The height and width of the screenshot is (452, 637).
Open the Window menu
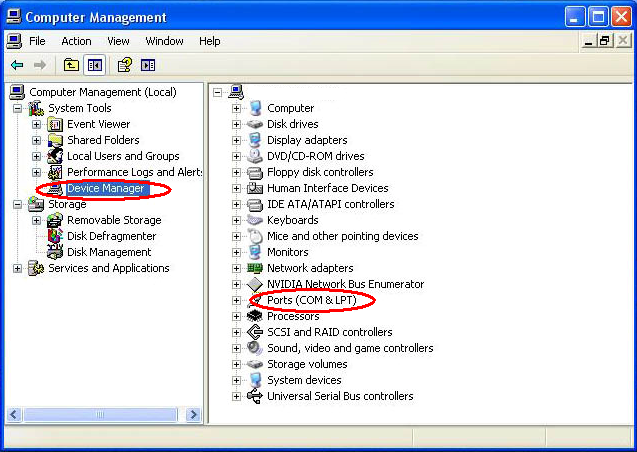click(164, 41)
